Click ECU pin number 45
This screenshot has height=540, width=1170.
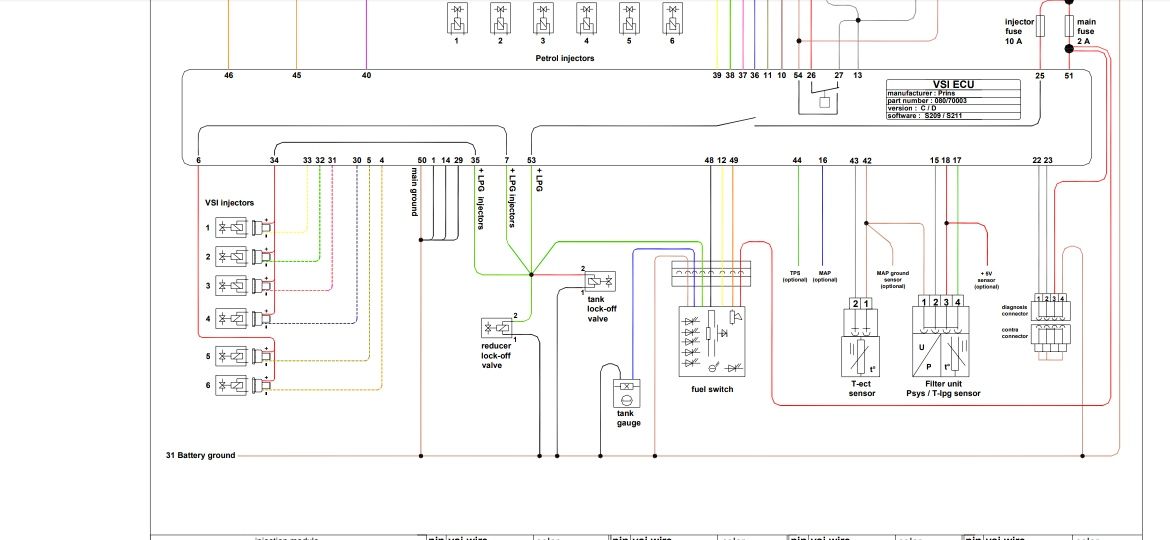[296, 75]
